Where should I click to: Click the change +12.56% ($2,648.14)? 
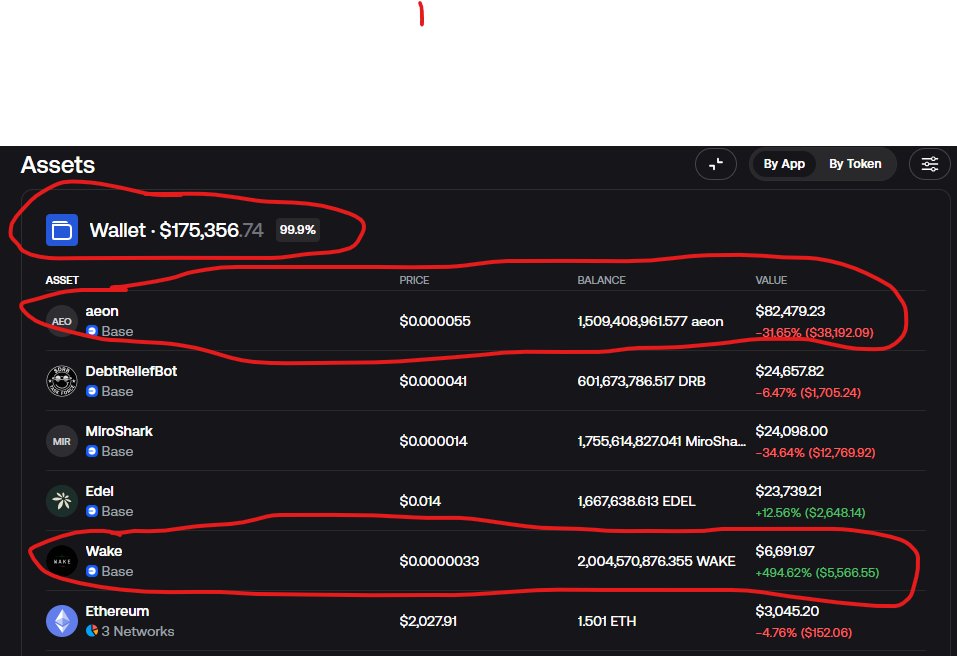811,513
